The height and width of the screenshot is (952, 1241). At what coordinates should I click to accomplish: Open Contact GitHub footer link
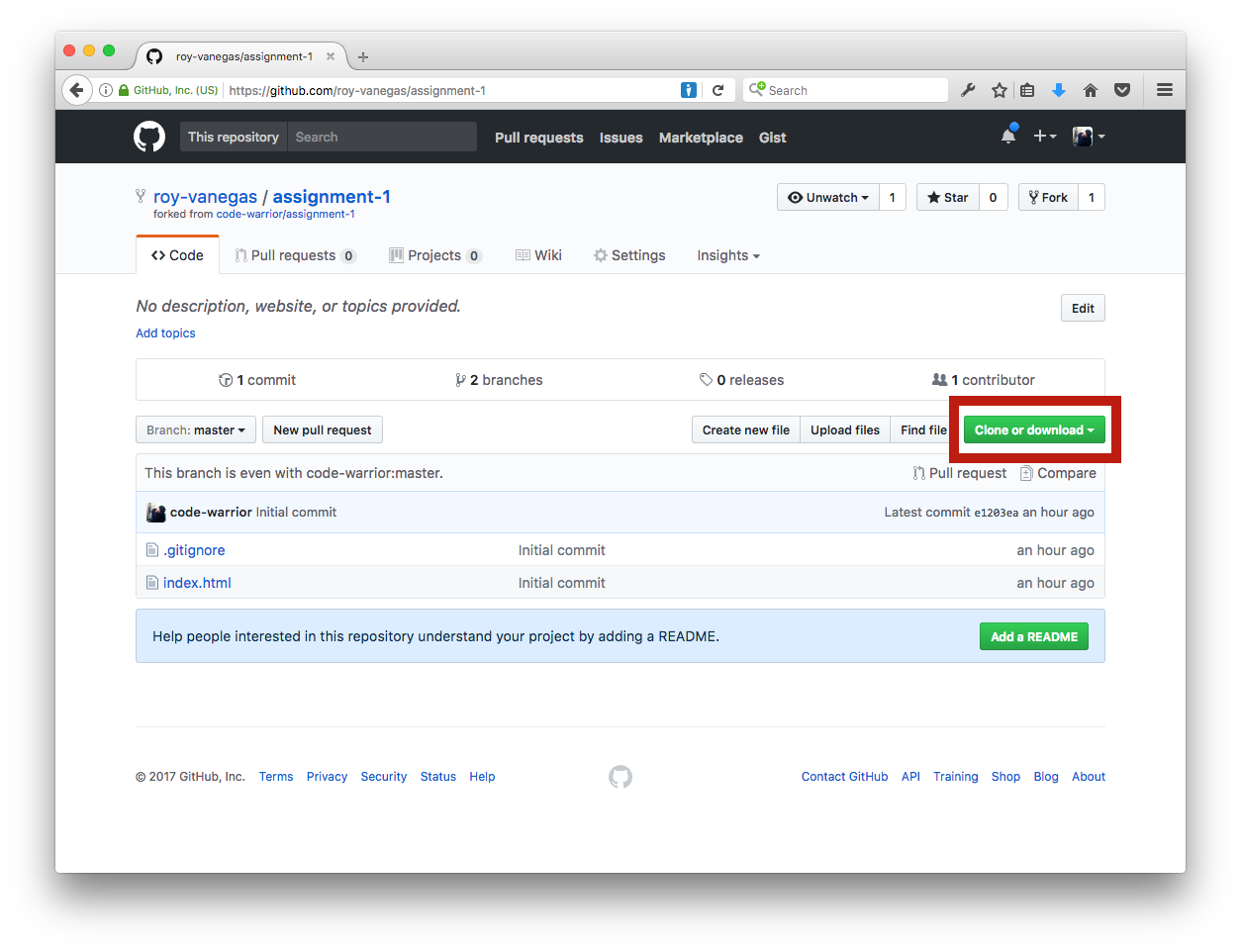845,777
